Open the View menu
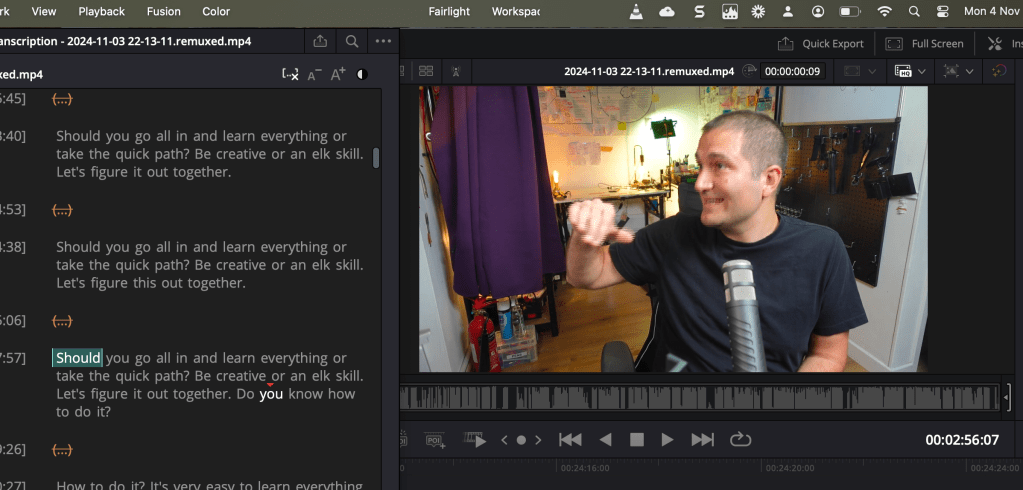 click(x=44, y=11)
